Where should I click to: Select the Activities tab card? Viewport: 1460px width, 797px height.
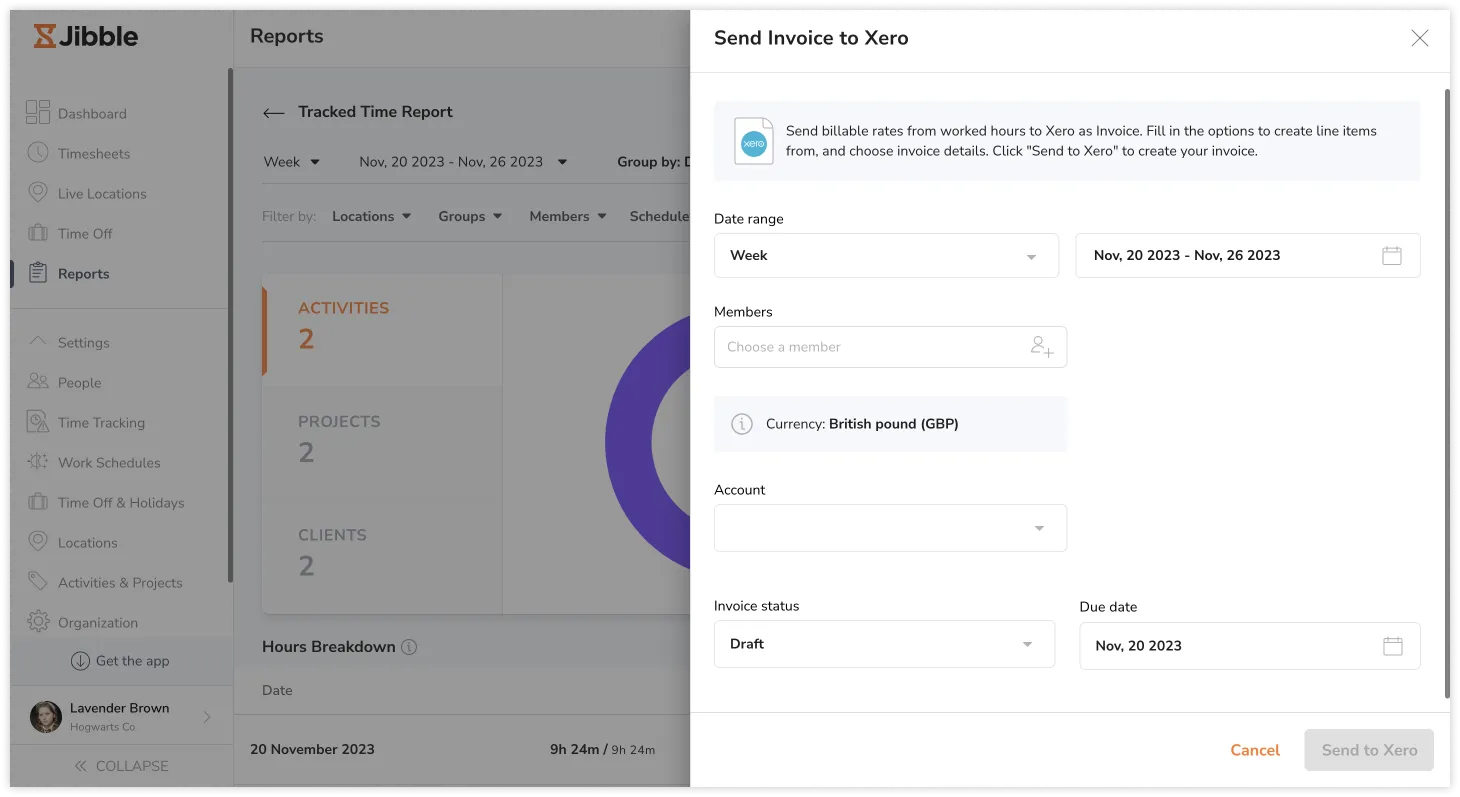(382, 325)
